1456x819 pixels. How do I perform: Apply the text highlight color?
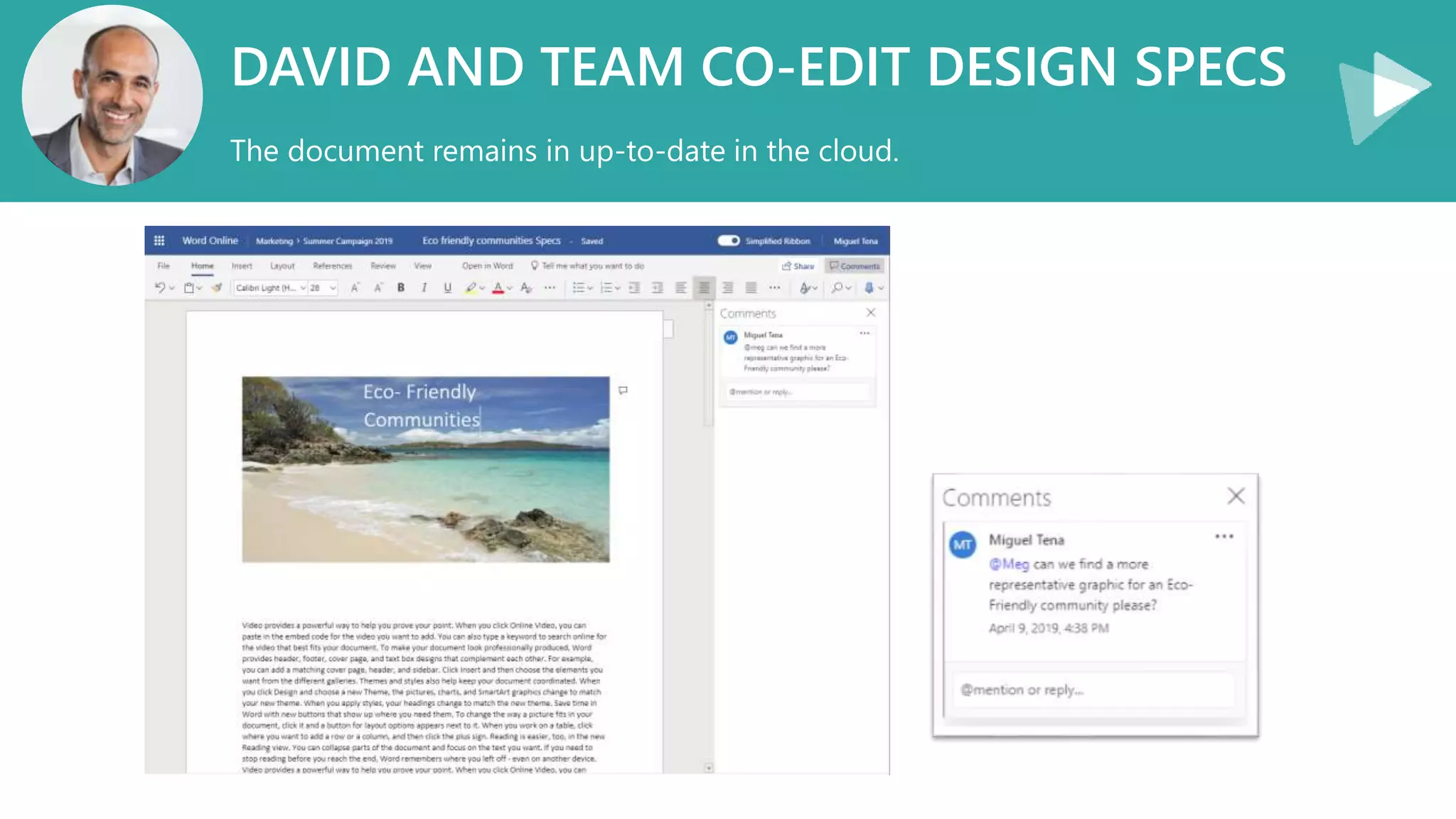pyautogui.click(x=471, y=288)
